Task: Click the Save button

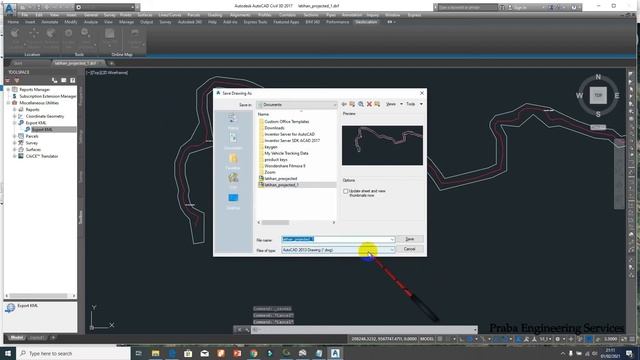Action: pos(410,239)
